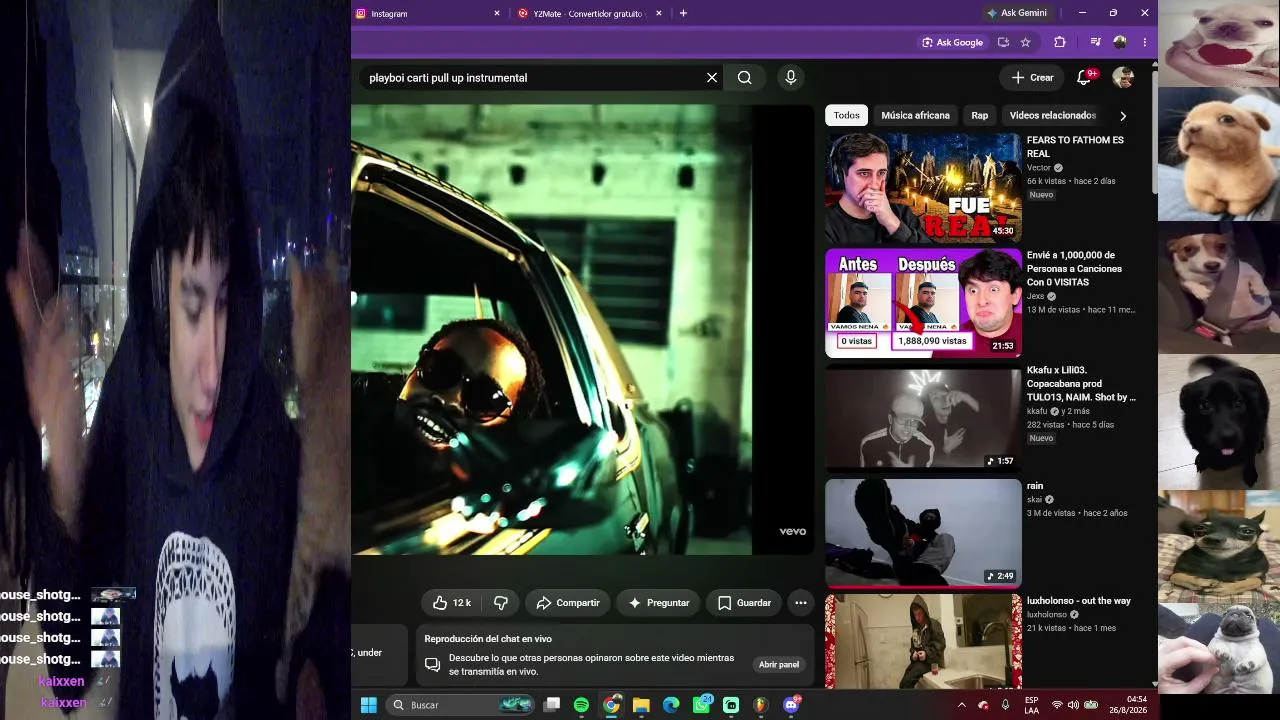Open the Vector channel name link
1280x720 pixels.
1039,168
